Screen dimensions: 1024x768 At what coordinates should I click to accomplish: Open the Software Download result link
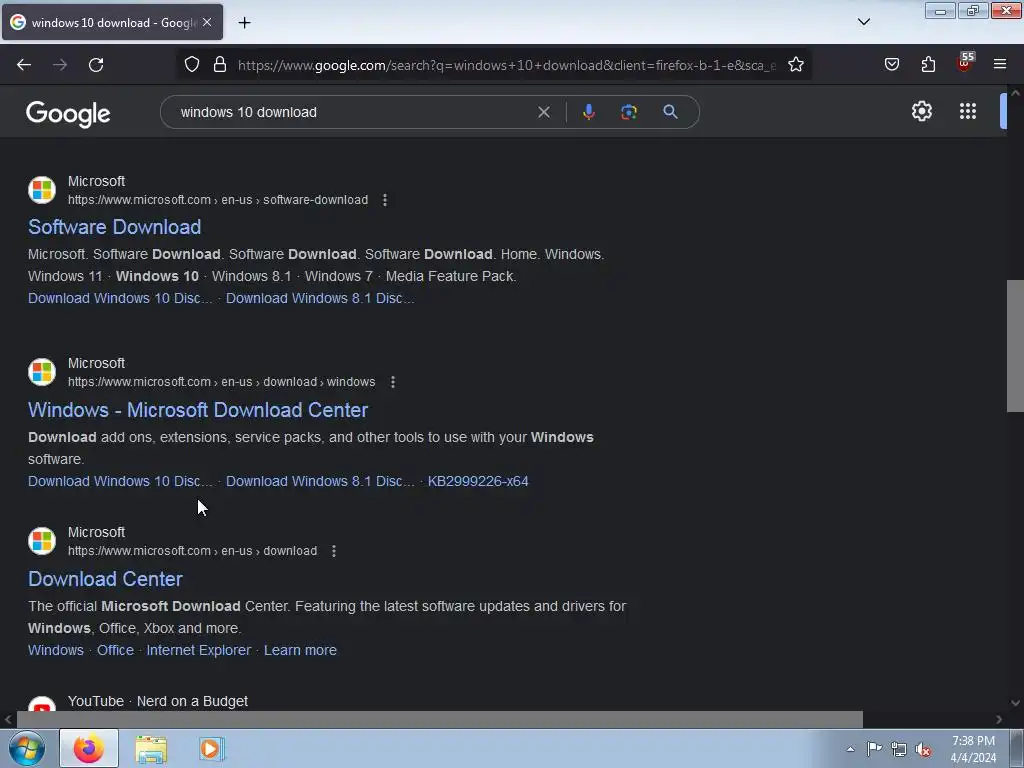[114, 227]
